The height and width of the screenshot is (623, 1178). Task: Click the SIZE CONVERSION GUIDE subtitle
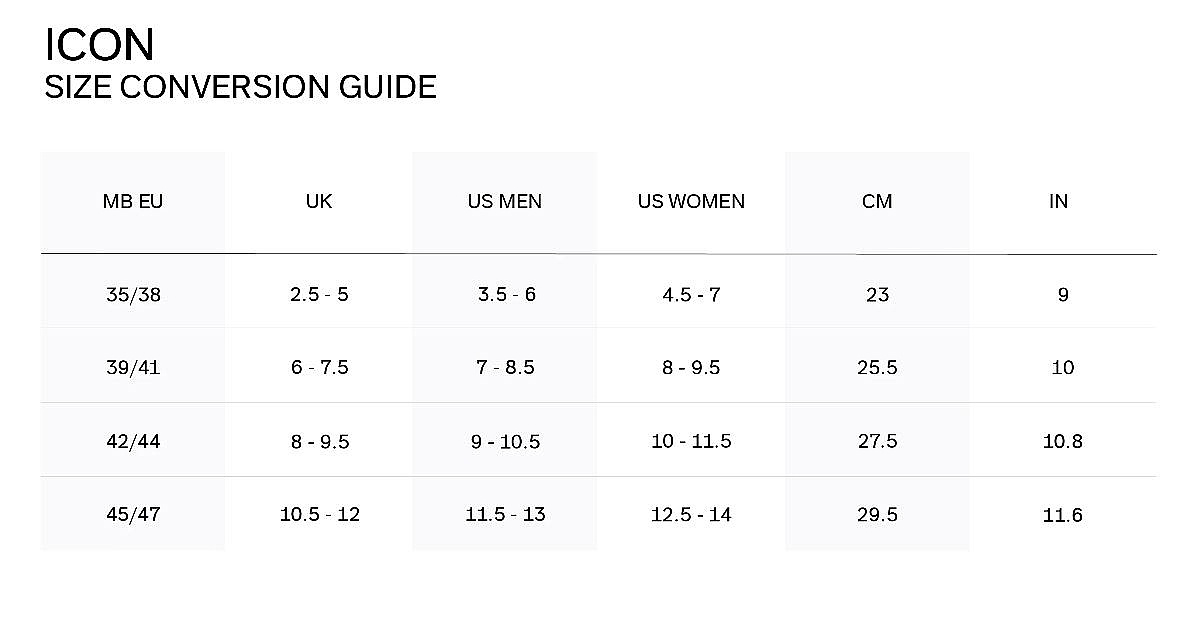240,87
